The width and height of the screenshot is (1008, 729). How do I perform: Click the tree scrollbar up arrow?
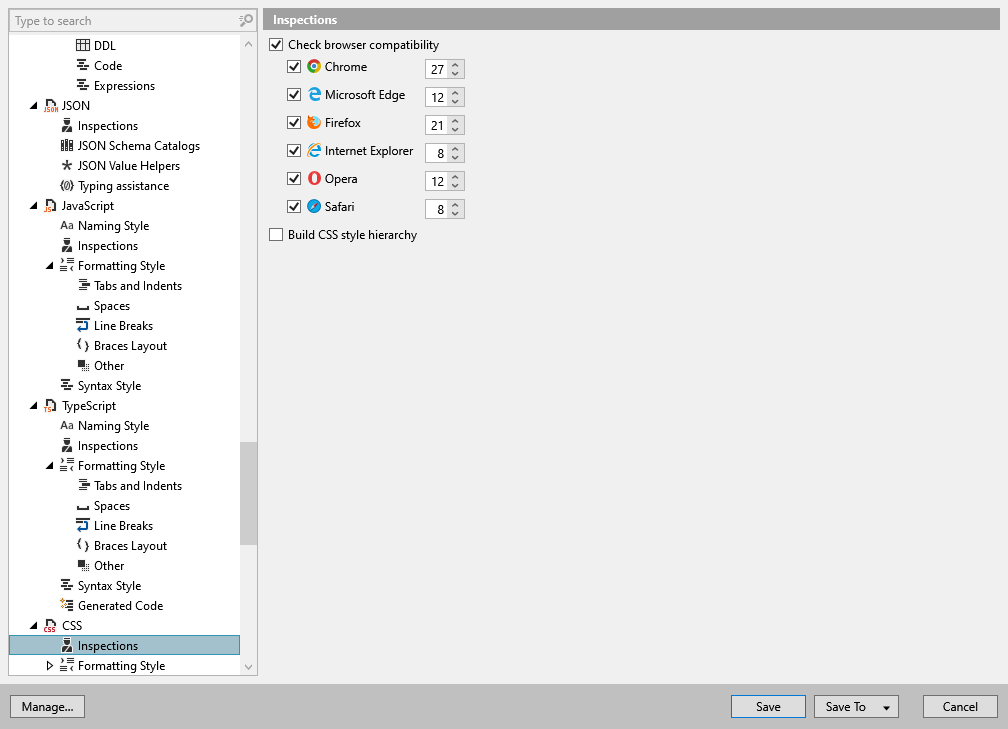coord(249,44)
